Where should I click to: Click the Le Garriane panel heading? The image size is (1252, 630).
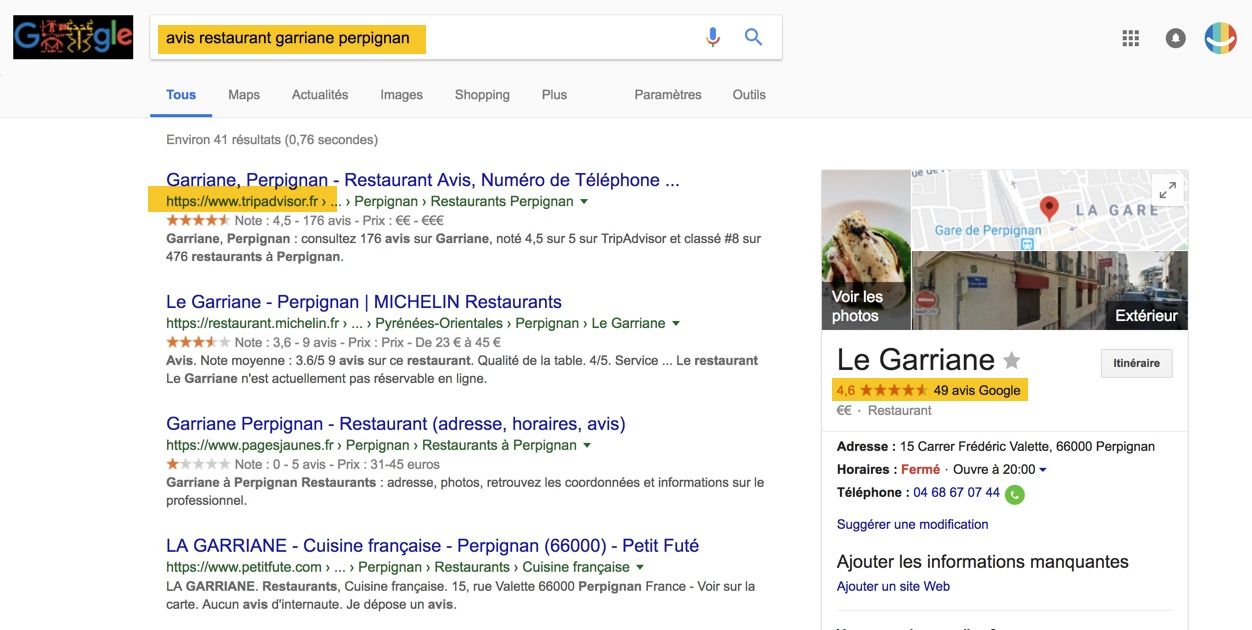click(916, 360)
